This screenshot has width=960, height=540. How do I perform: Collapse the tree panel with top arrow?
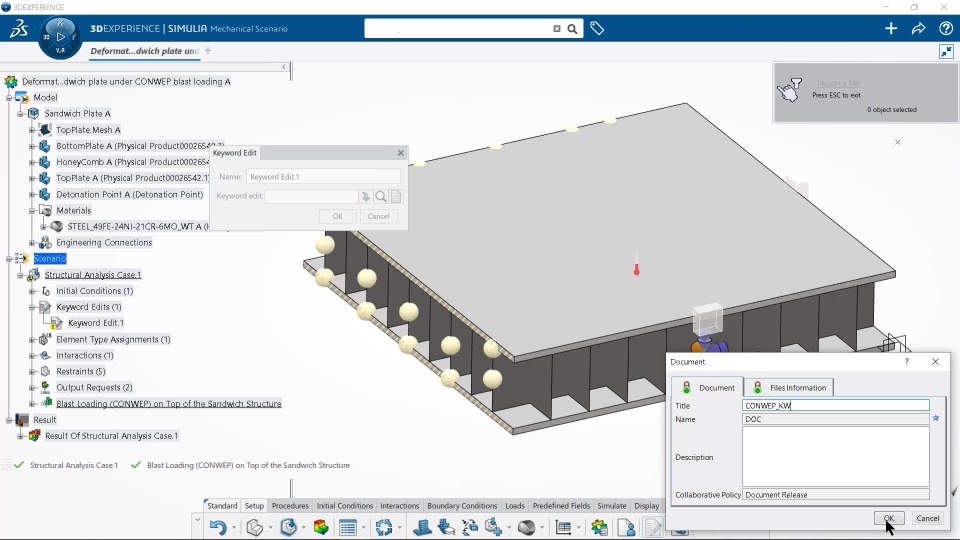coord(283,67)
